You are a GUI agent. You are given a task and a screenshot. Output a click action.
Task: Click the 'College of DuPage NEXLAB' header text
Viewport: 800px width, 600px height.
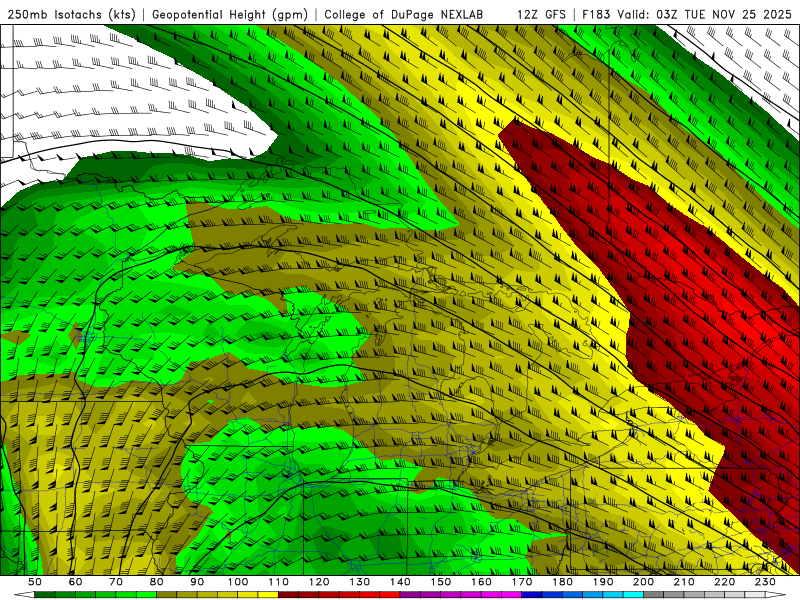tap(403, 14)
